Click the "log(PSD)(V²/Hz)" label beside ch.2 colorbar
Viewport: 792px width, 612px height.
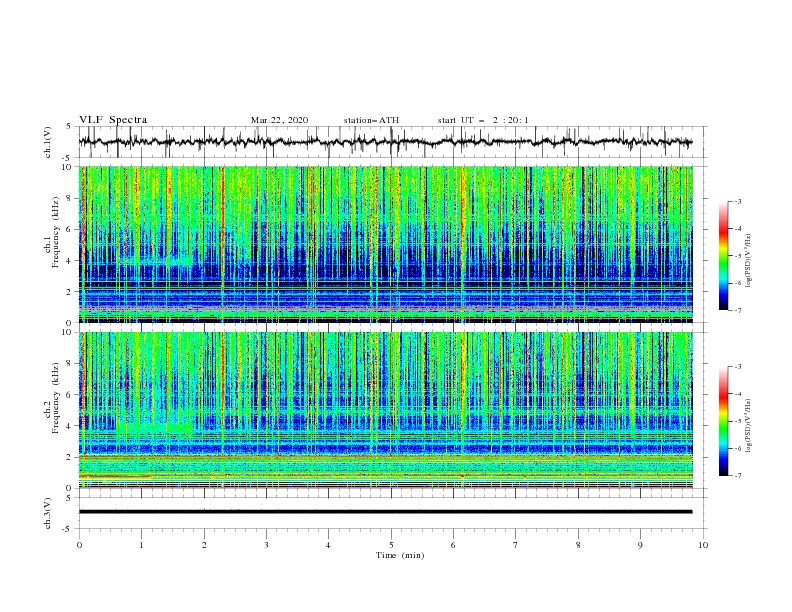tap(748, 425)
